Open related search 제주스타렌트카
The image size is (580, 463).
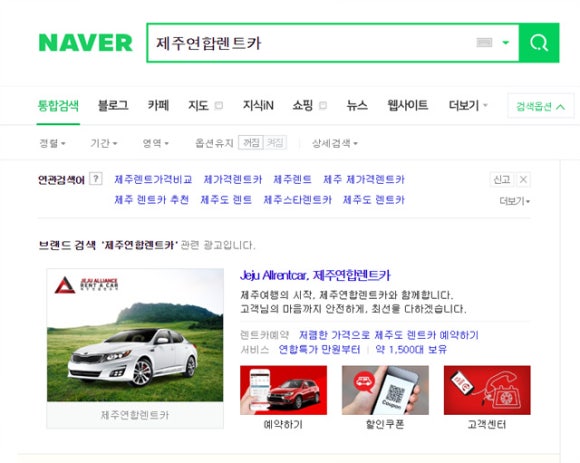297,200
